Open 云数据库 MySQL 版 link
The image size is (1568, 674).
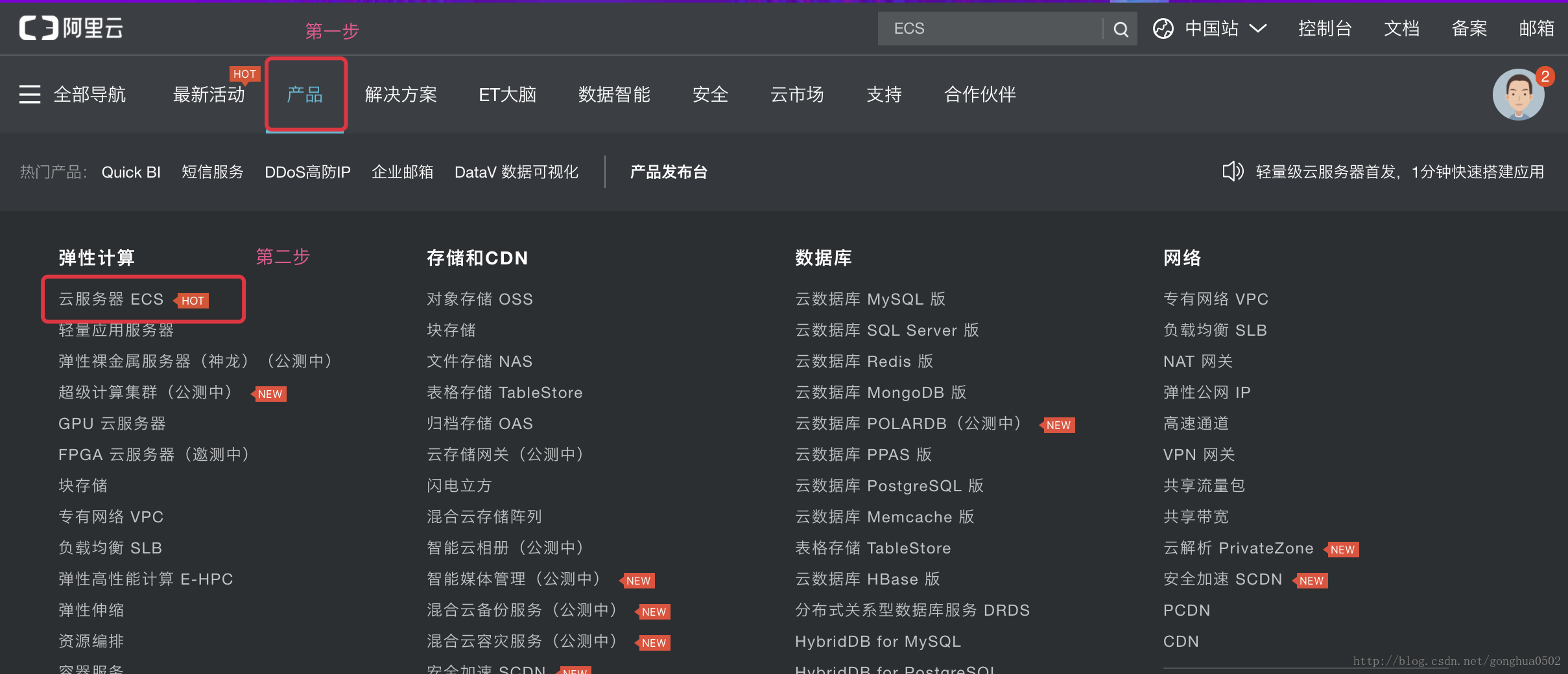(x=870, y=299)
